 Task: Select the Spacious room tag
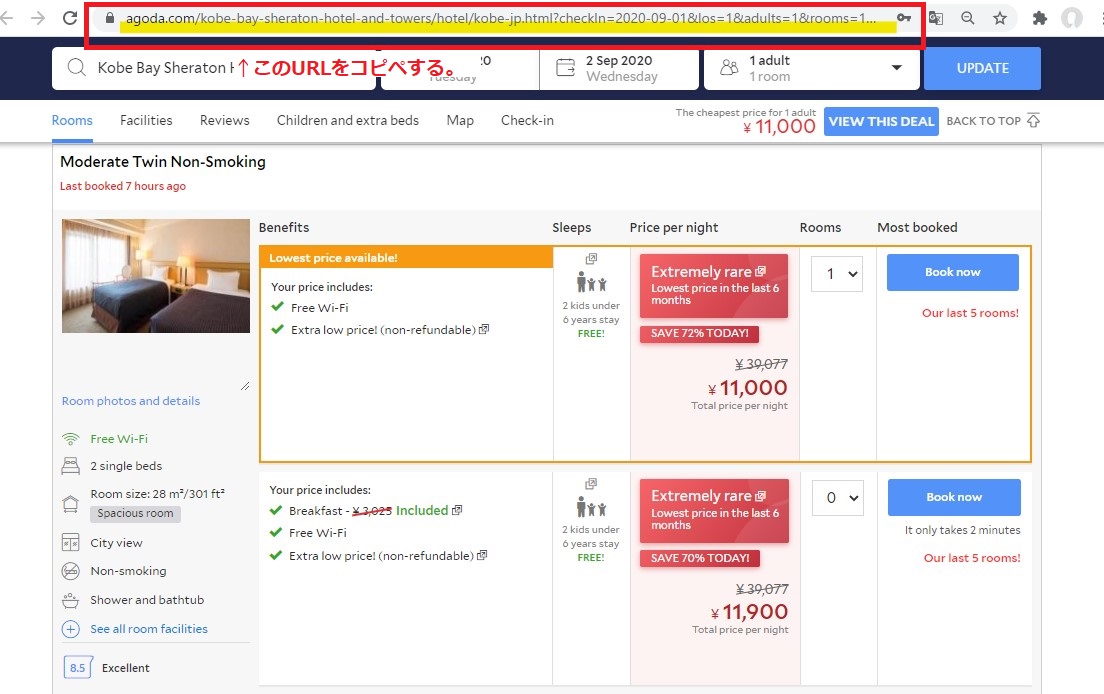[135, 513]
